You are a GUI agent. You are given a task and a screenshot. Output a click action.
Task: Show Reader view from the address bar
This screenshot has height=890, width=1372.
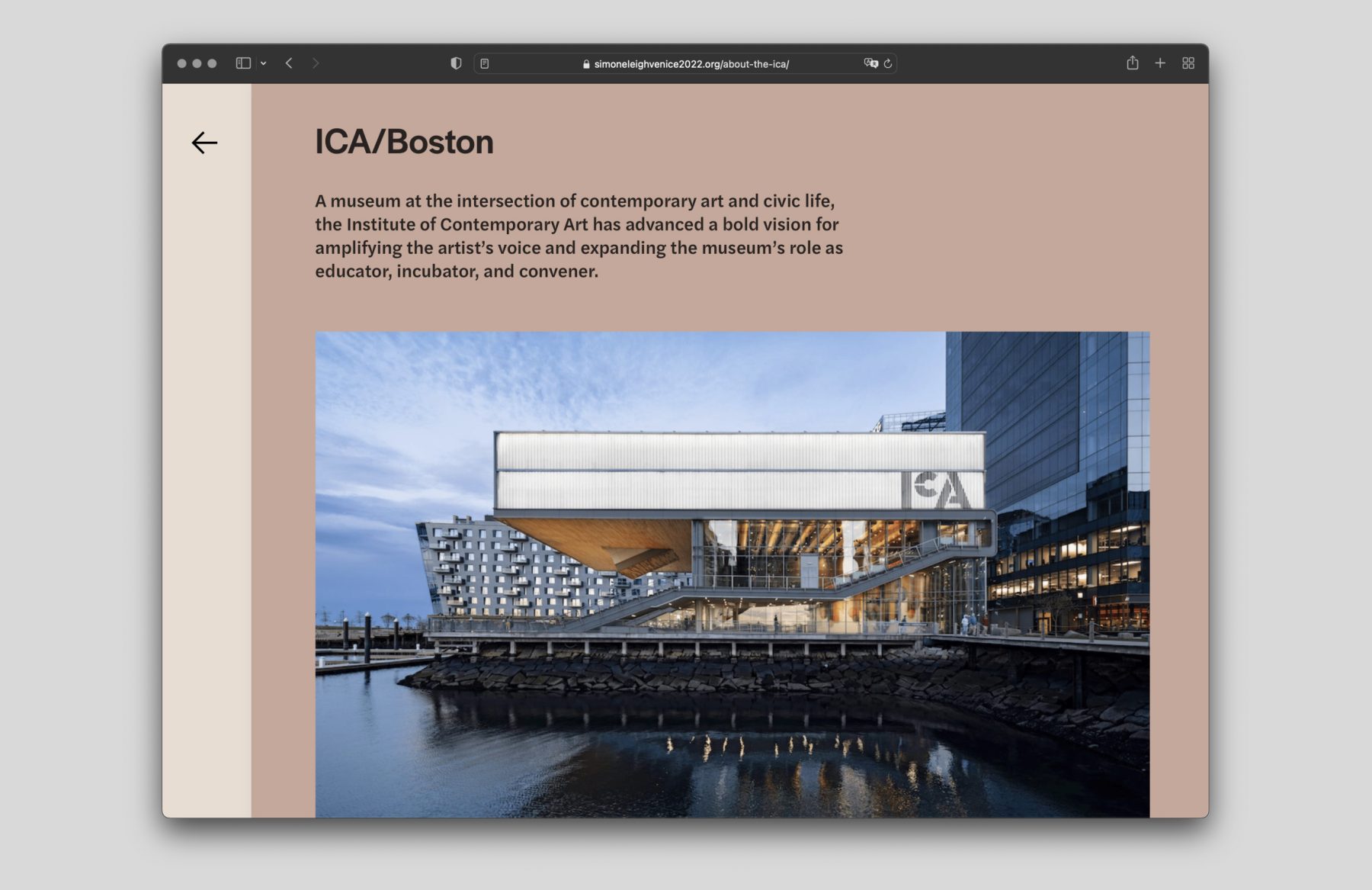485,64
